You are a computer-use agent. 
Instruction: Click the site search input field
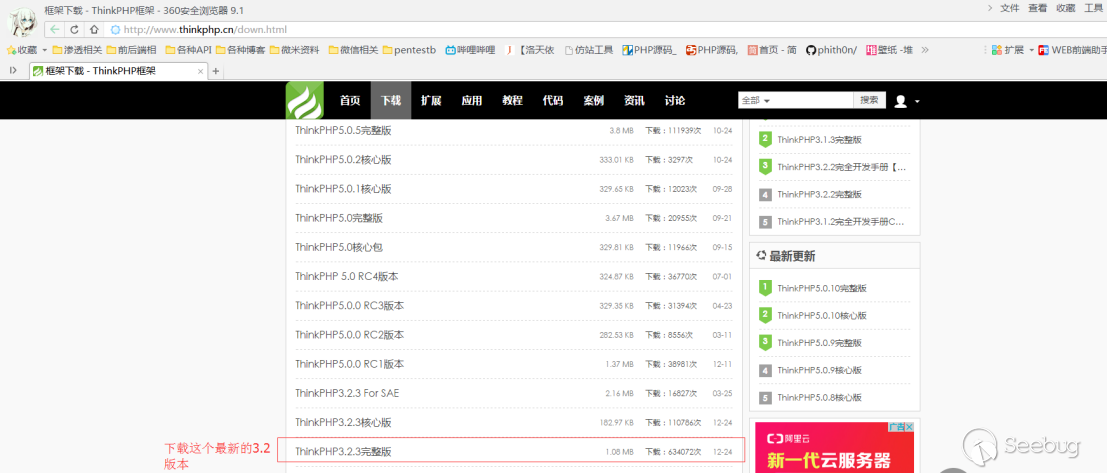(813, 101)
